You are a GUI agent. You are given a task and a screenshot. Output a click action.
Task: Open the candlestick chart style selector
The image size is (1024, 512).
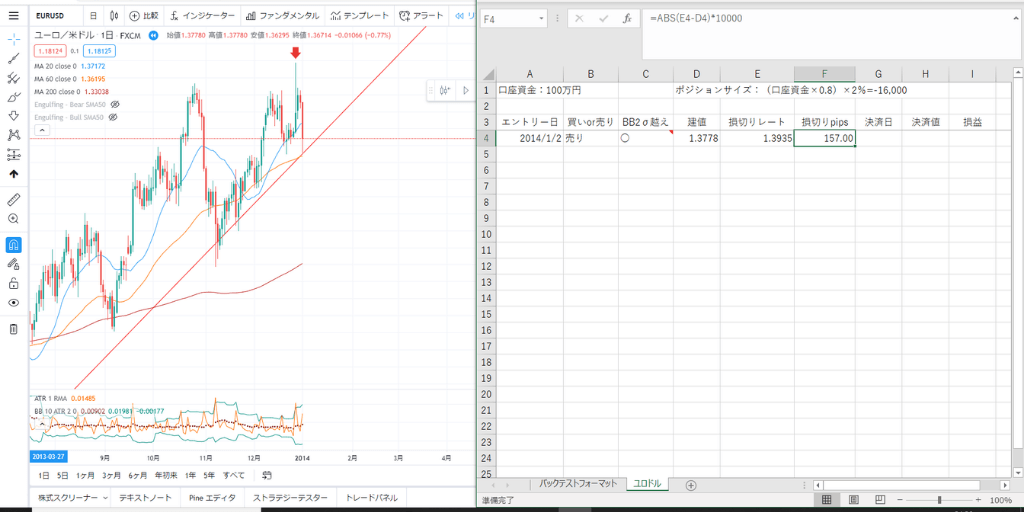point(114,15)
